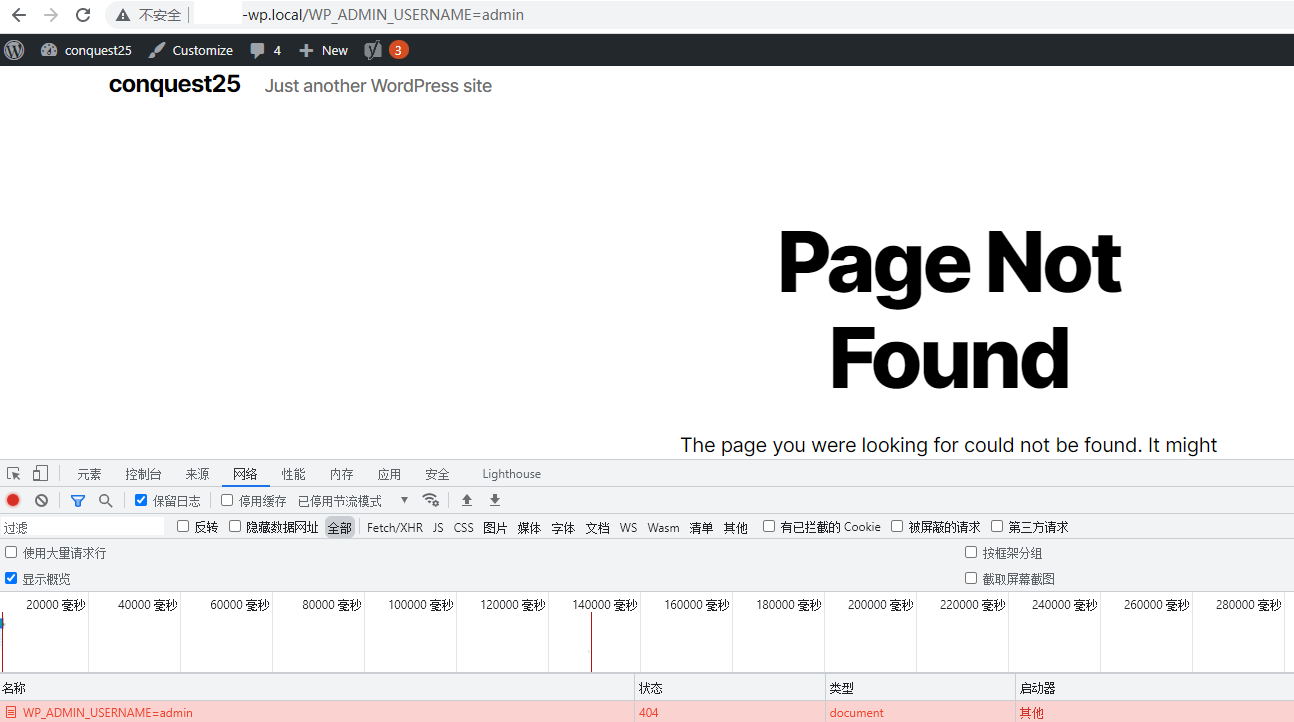This screenshot has height=722, width=1294.
Task: Click the inspect element picker icon
Action: pyautogui.click(x=14, y=474)
